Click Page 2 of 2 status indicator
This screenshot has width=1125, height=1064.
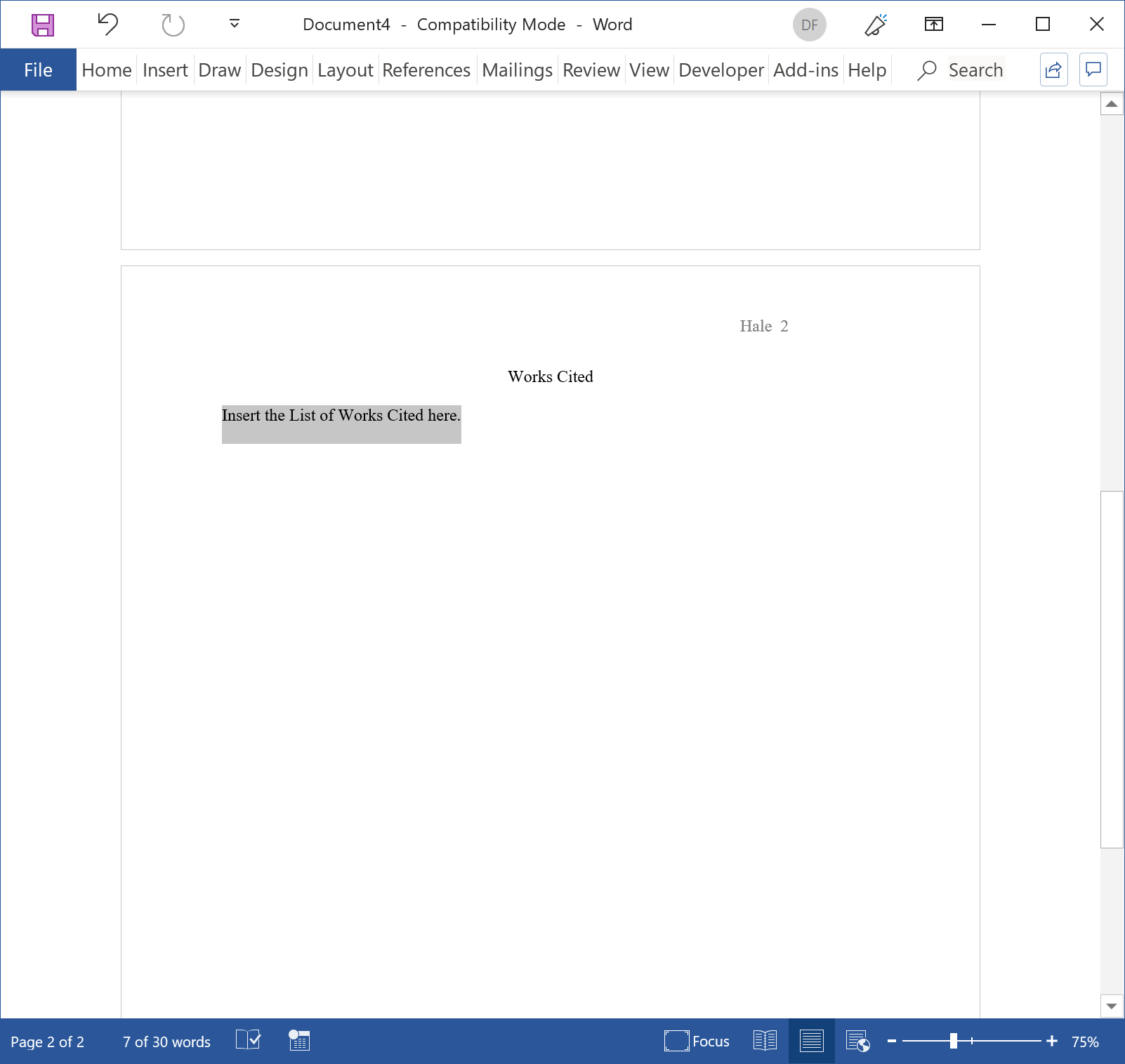pos(47,1042)
